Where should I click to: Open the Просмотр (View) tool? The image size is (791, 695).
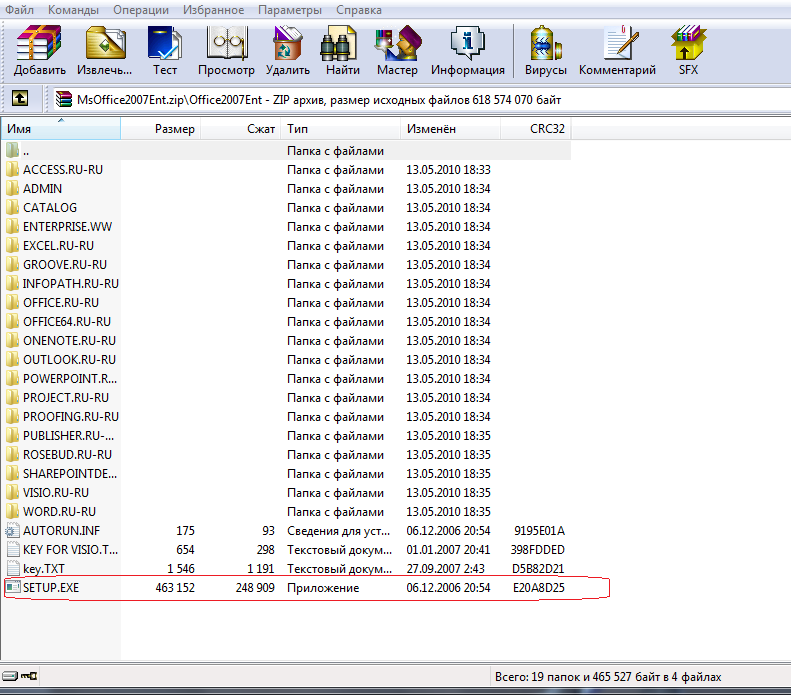click(x=227, y=43)
